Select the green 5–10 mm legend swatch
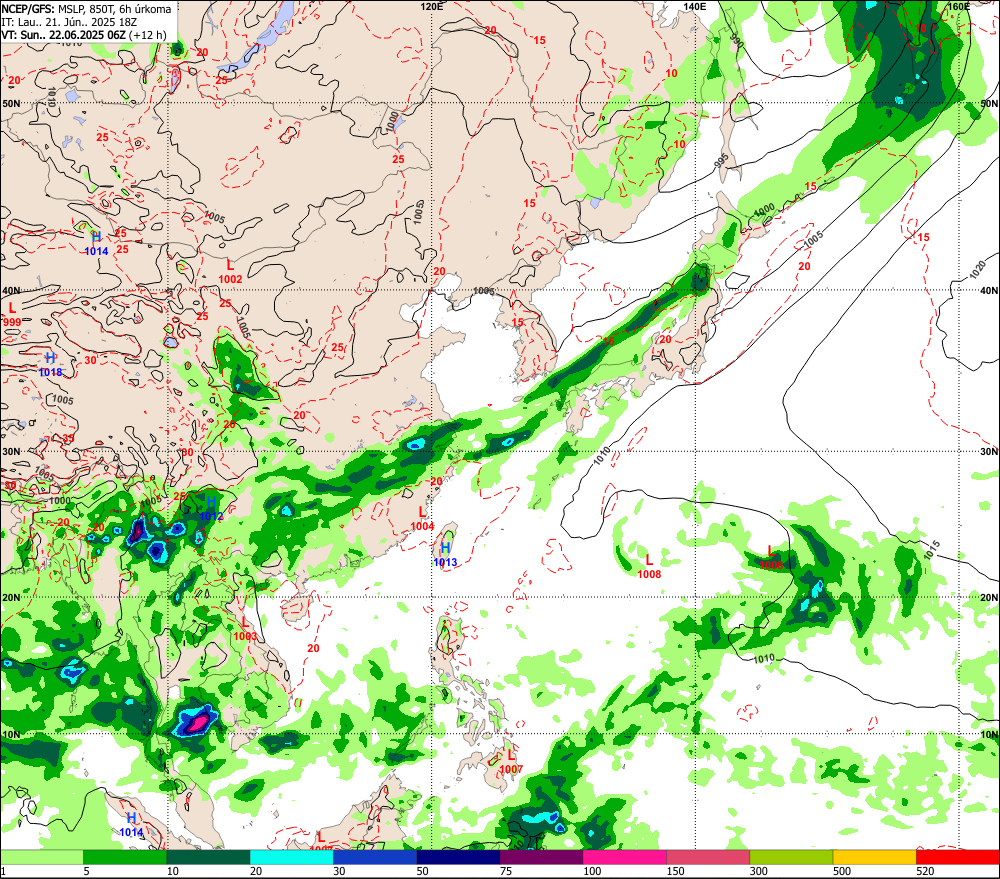 tap(125, 857)
